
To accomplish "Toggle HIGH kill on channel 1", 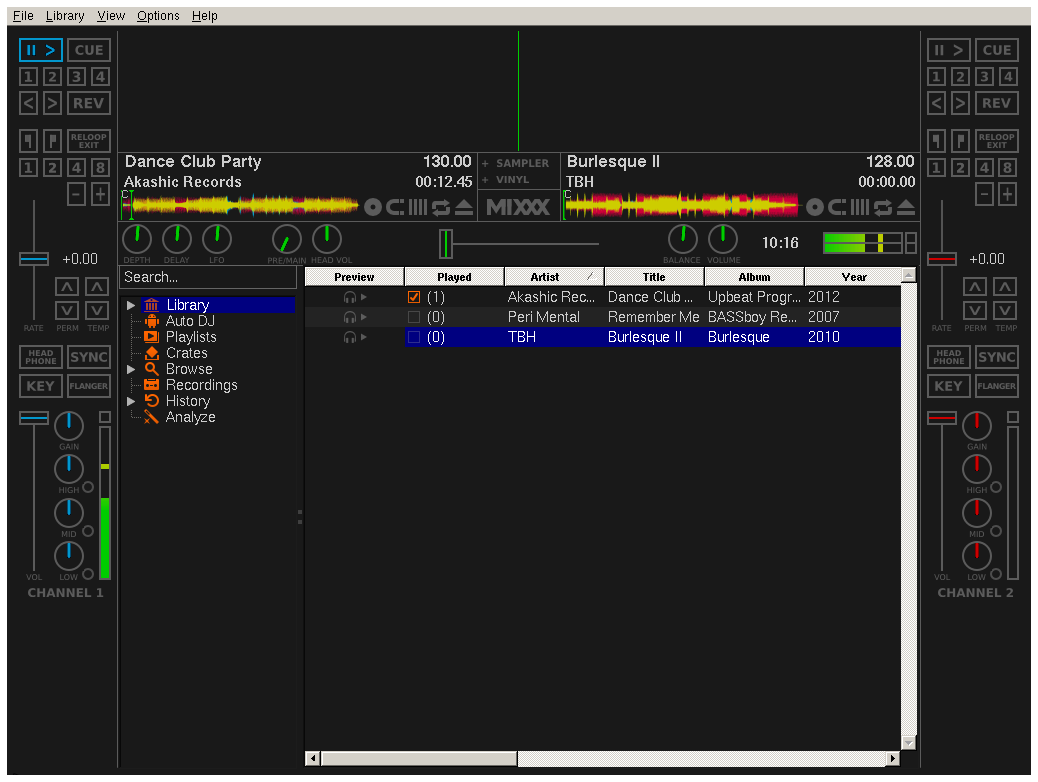I will click(x=88, y=487).
